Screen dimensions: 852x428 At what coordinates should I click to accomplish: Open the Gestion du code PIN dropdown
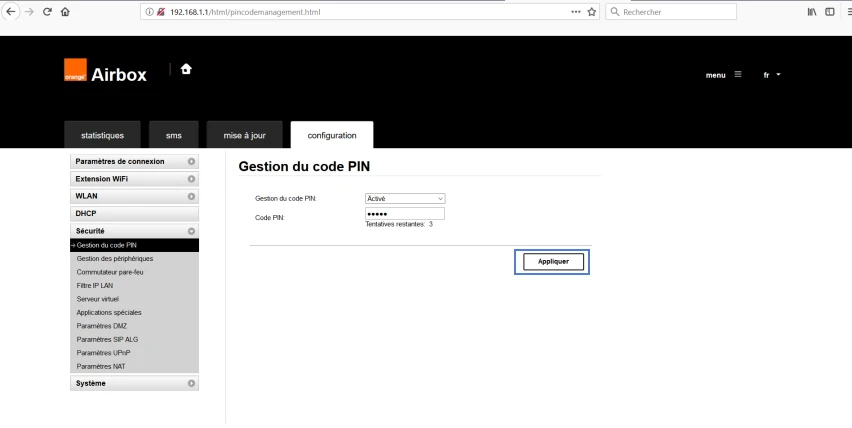(405, 199)
